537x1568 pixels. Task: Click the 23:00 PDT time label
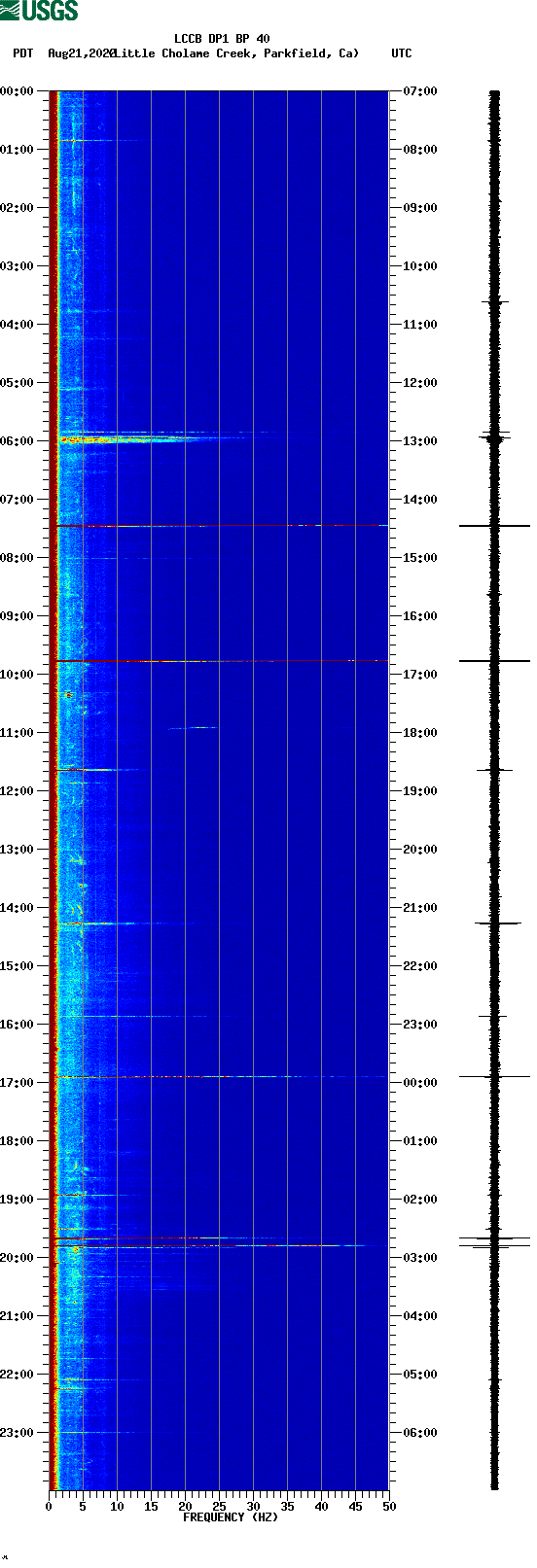pyautogui.click(x=17, y=1433)
